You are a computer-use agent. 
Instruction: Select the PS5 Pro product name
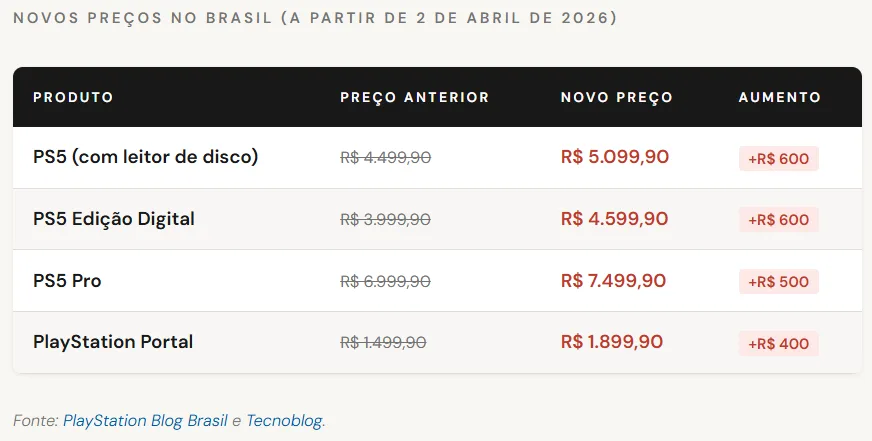(x=67, y=281)
